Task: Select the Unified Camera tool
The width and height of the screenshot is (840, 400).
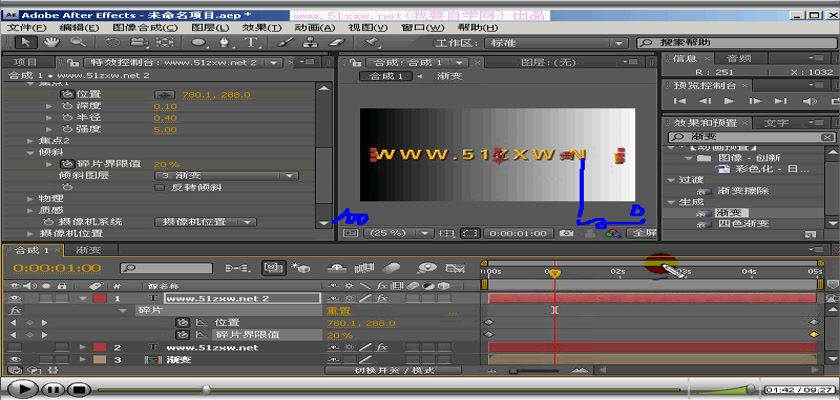Action: 139,42
